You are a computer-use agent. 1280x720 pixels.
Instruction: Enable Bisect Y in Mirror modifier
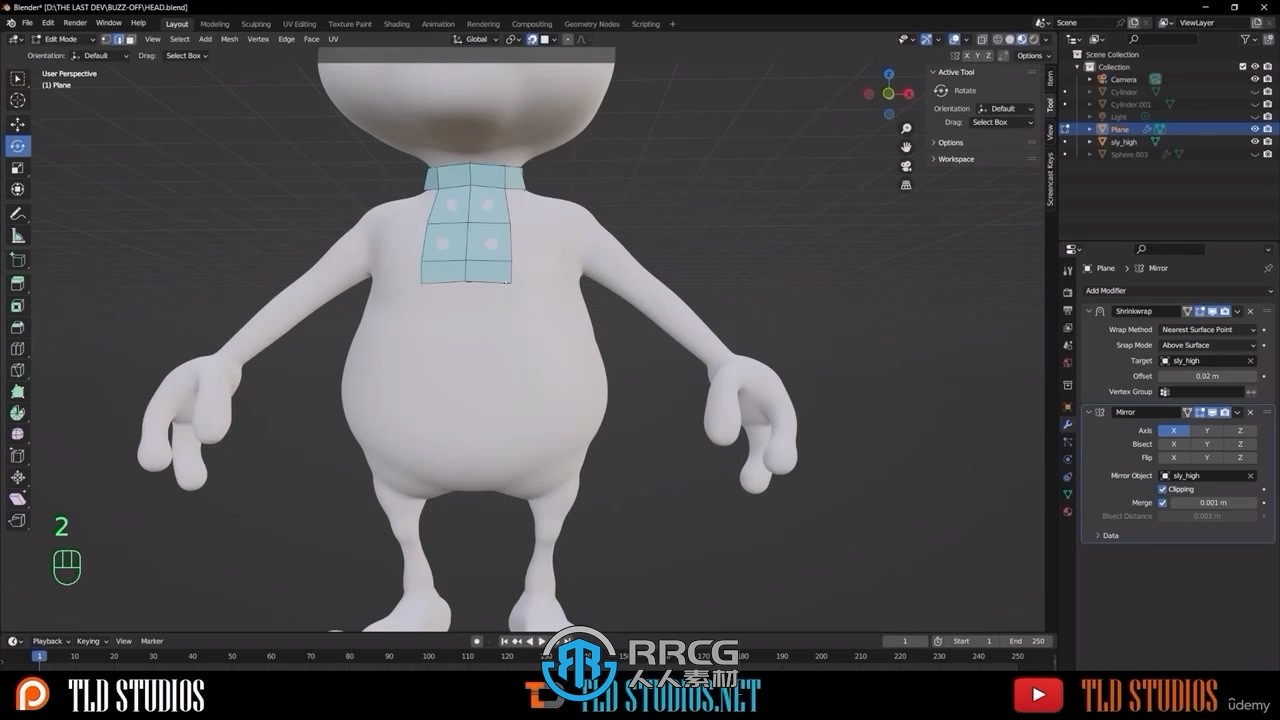1207,444
